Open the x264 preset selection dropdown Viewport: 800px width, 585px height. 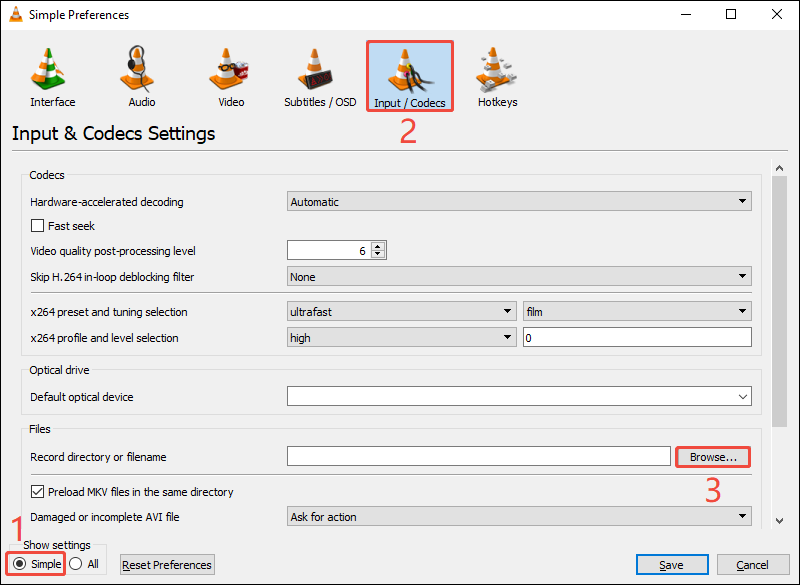pyautogui.click(x=400, y=311)
